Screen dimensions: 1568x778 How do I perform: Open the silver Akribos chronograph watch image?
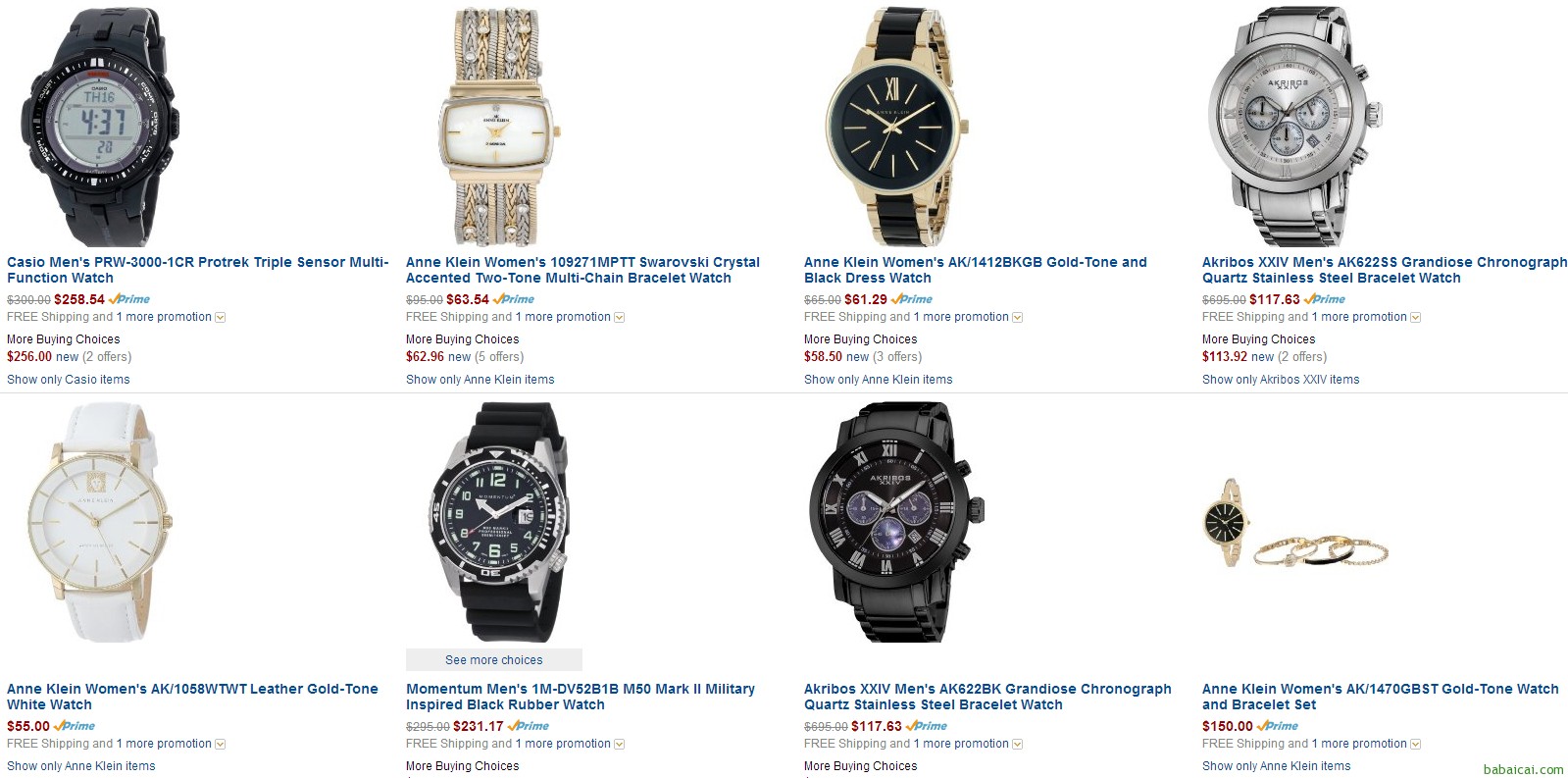tap(1287, 126)
